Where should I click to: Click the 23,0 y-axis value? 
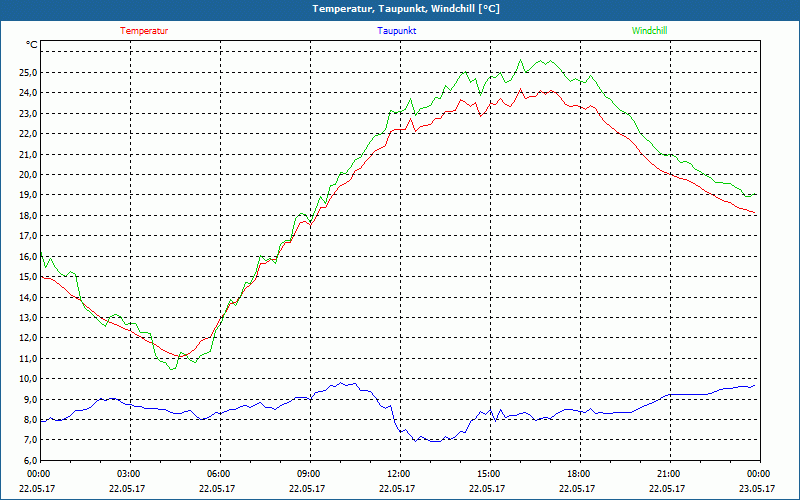coord(28,113)
